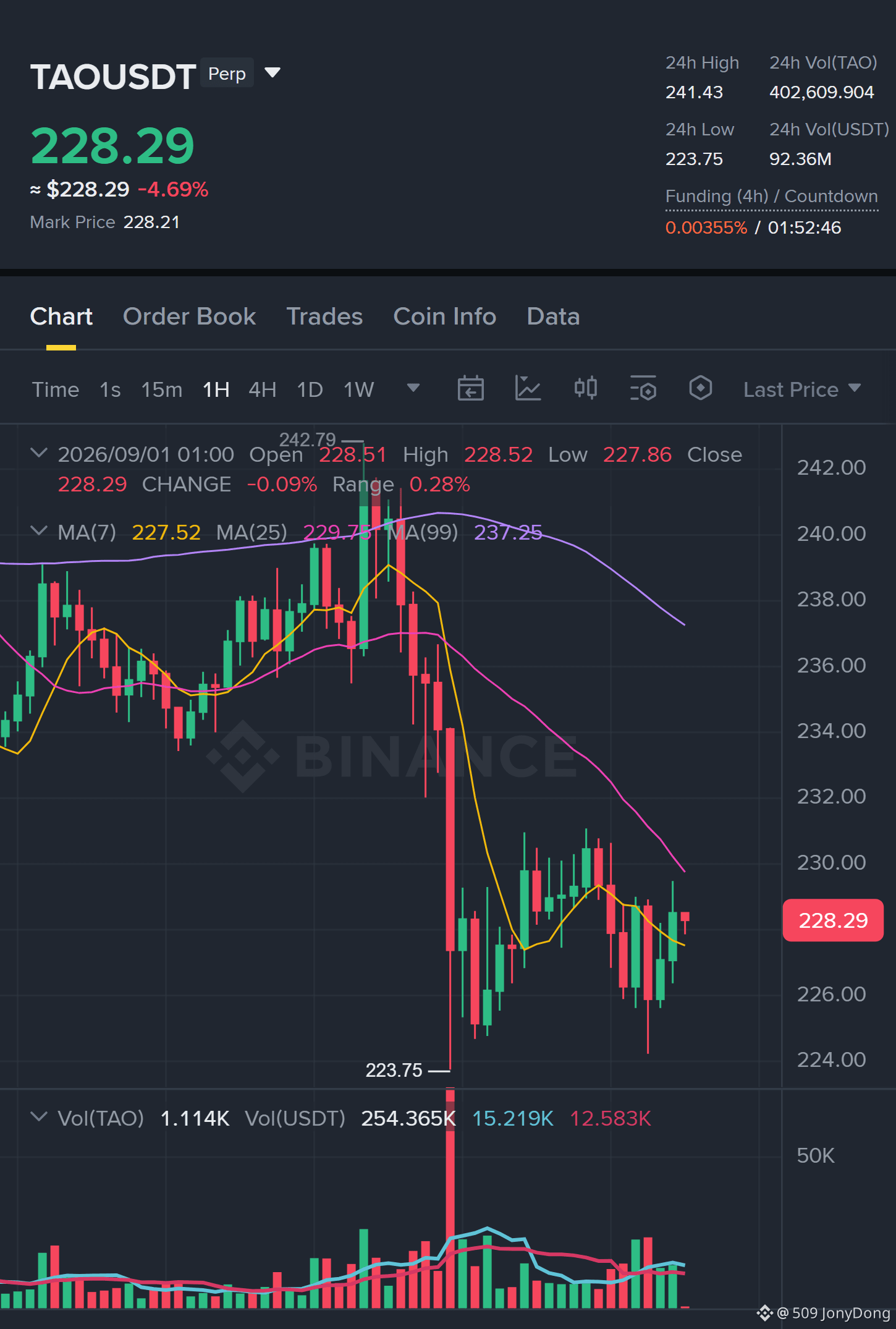Select the Time chart view button
The height and width of the screenshot is (1329, 896).
tap(56, 389)
